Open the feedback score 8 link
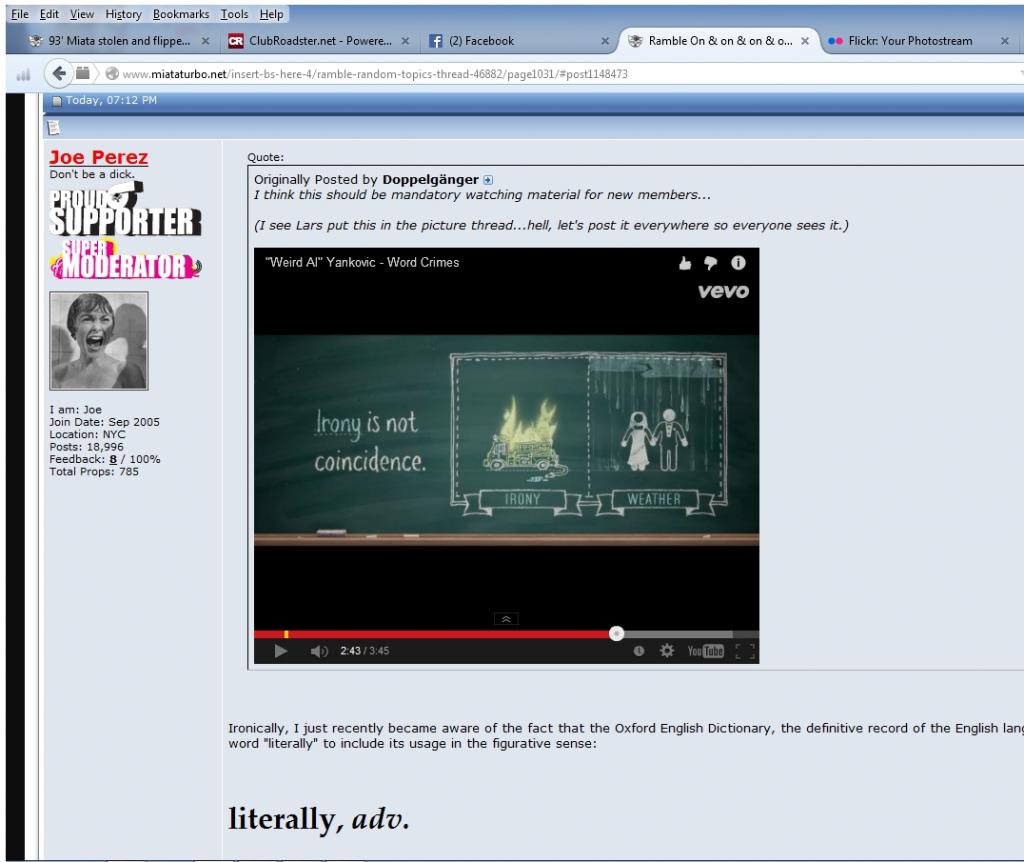Viewport: 1024px width, 862px height. tap(113, 459)
